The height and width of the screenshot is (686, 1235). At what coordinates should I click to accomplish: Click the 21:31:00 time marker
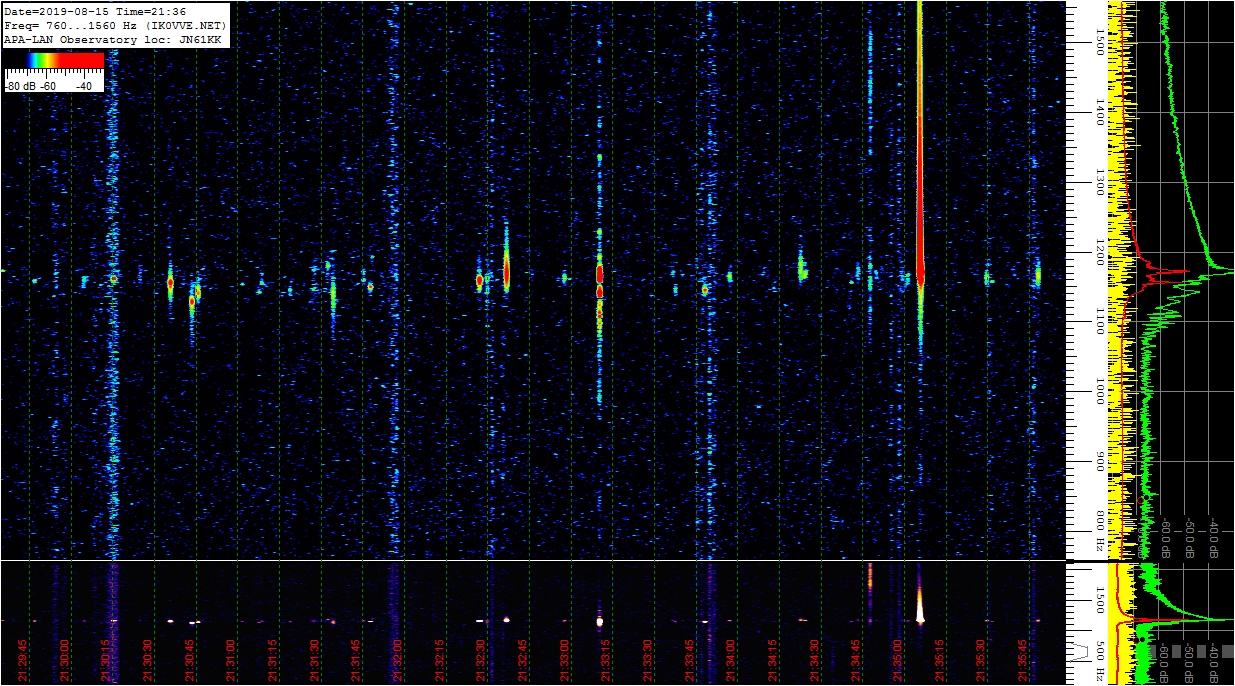point(232,661)
